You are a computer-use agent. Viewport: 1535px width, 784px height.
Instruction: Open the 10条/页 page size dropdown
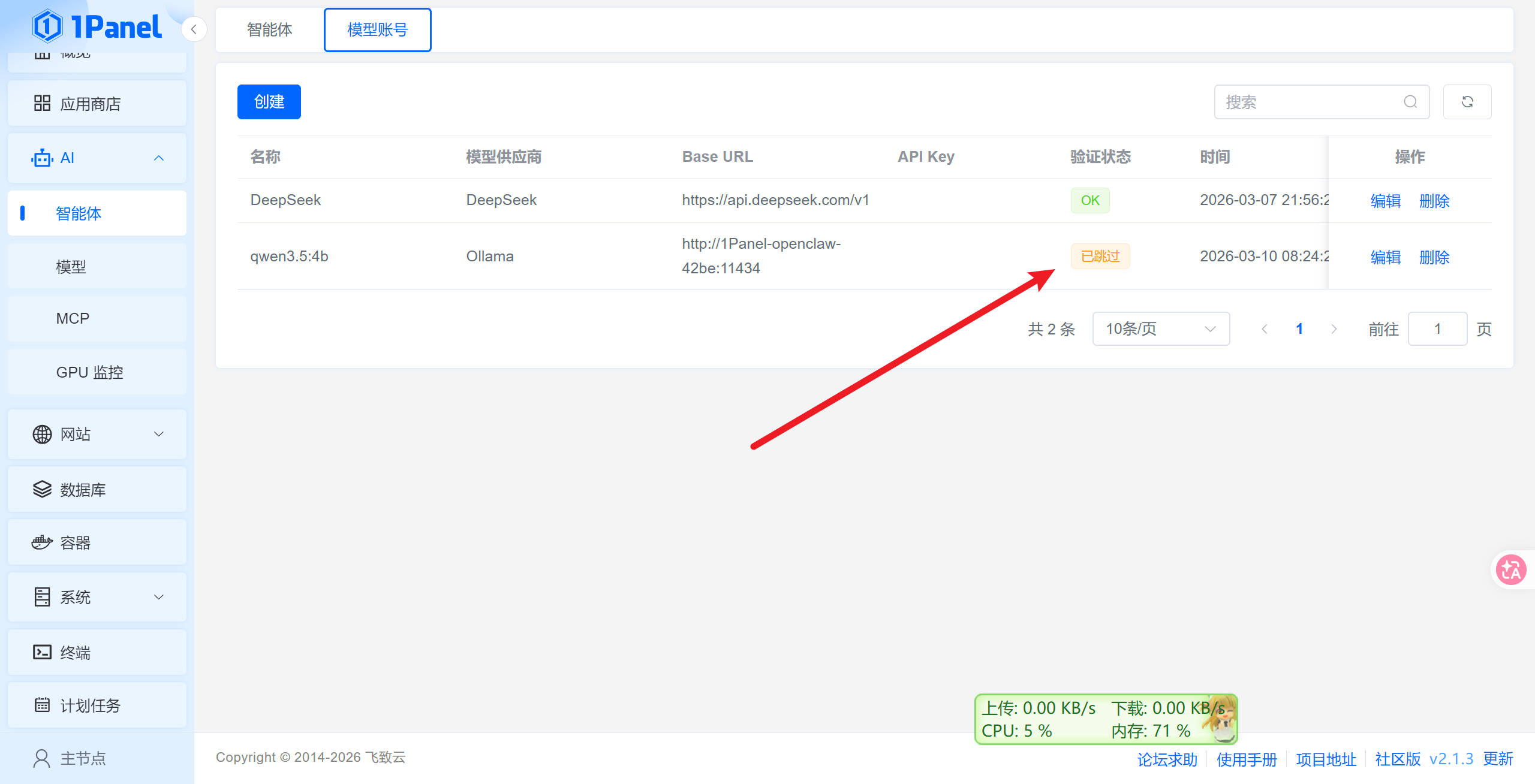click(1160, 328)
